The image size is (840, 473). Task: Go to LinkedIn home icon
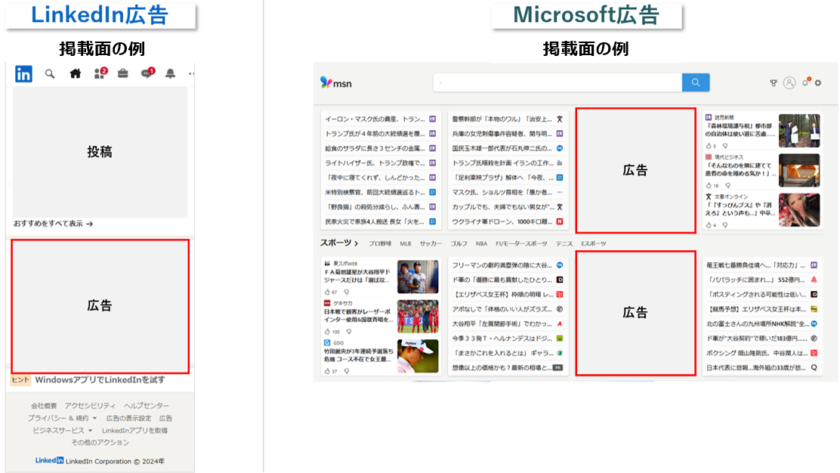click(75, 74)
